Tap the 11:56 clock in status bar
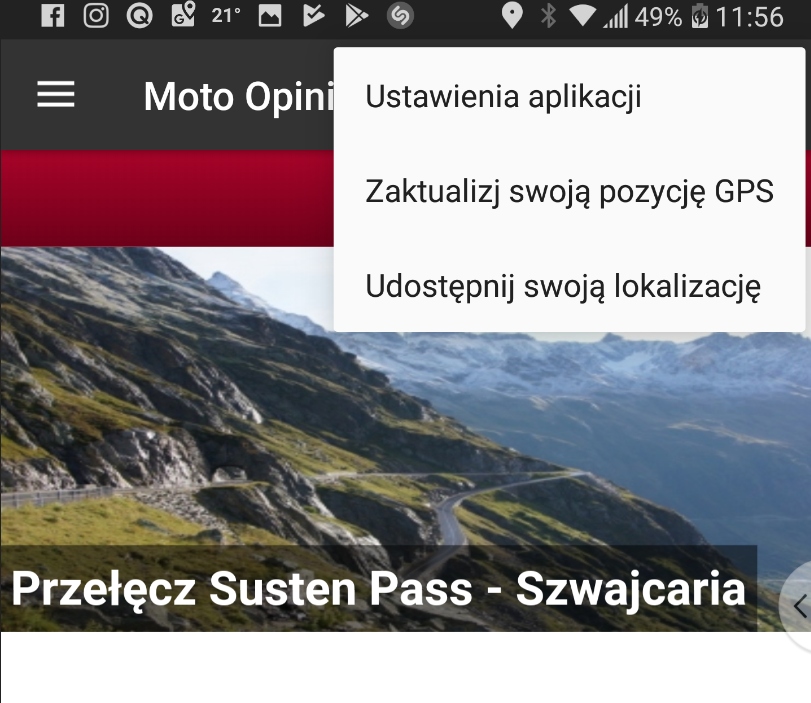 pos(749,17)
